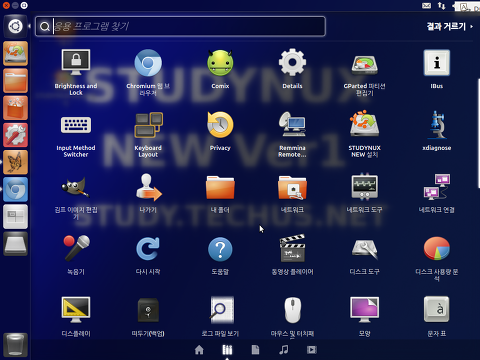Click the mail envelope indicator in top panel
Viewport: 480px width, 360px height.
coord(426,6)
